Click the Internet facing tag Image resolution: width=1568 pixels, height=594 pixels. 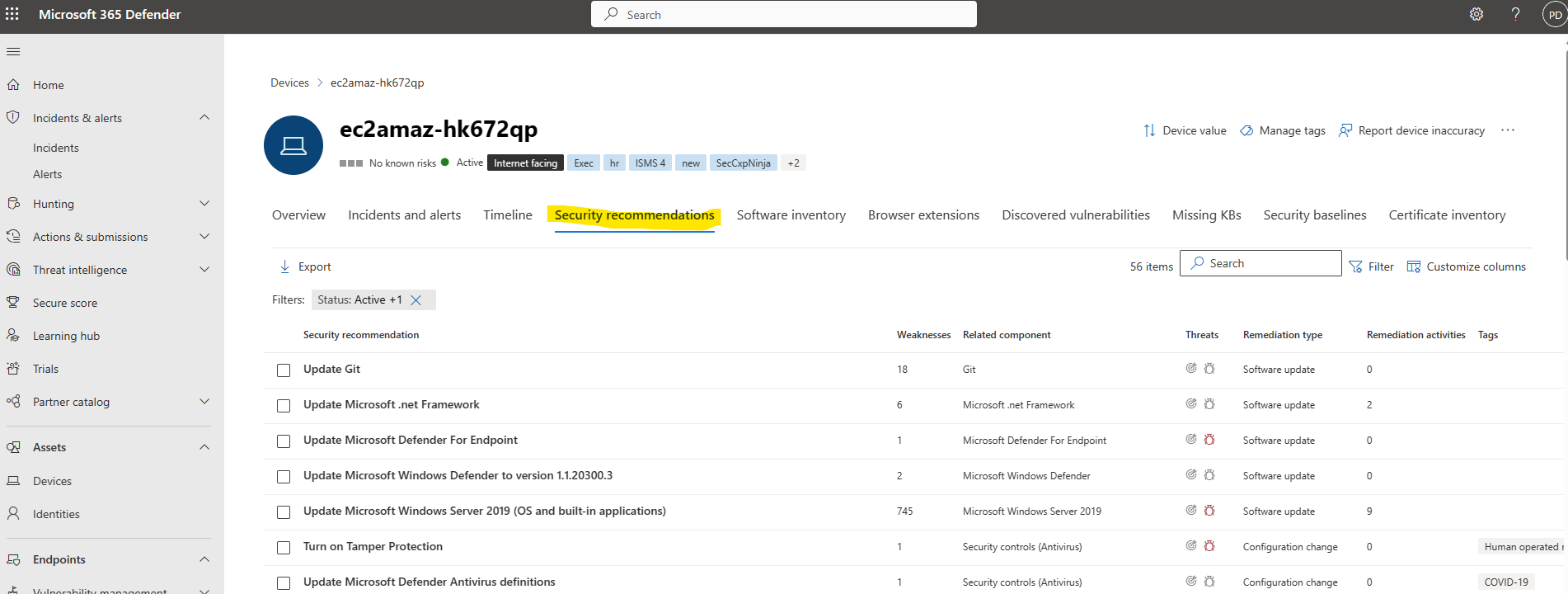(x=526, y=163)
